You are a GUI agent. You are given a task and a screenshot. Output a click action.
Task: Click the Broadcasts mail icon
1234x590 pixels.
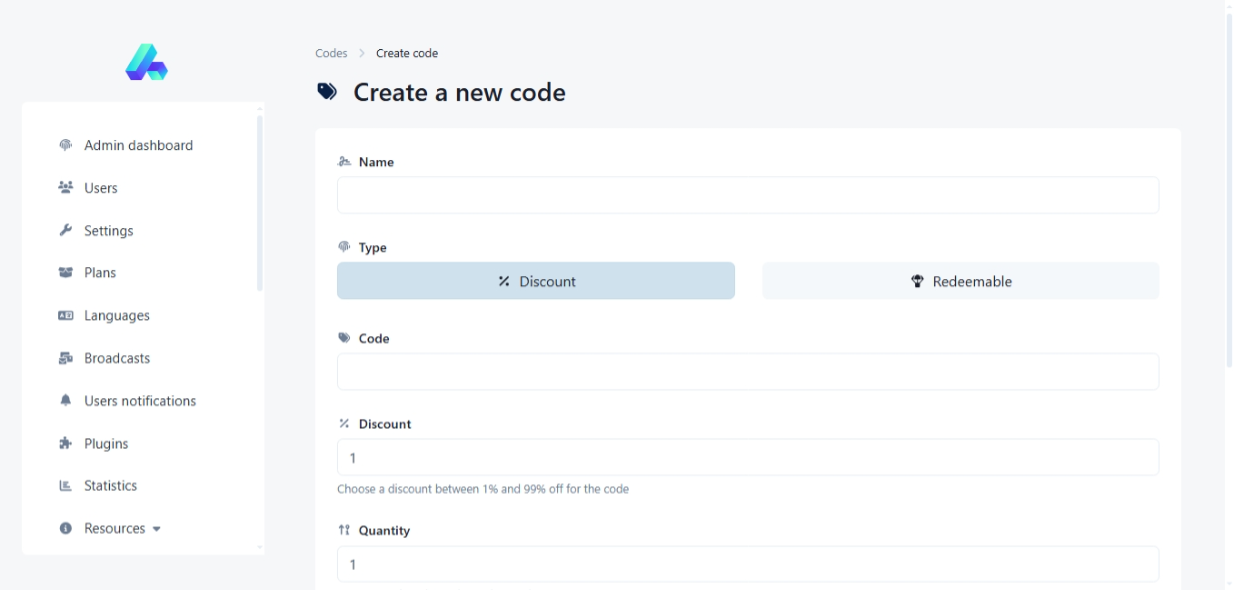pyautogui.click(x=66, y=358)
